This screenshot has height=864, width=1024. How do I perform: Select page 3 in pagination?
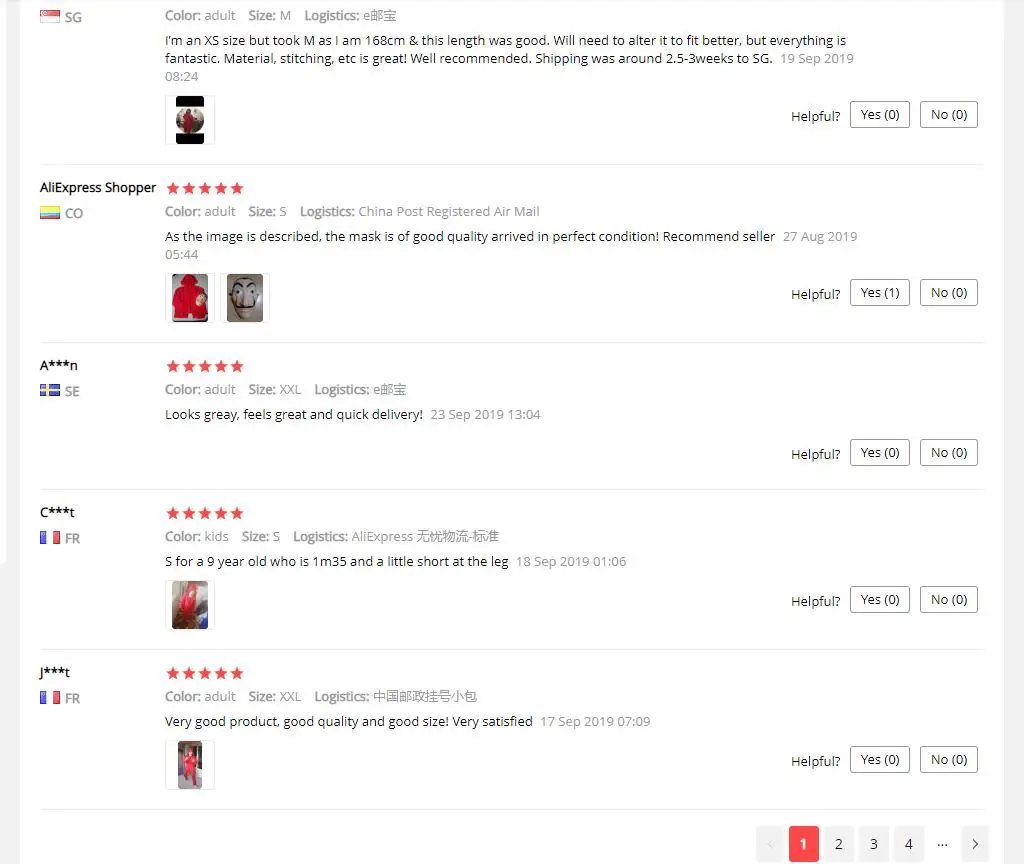pyautogui.click(x=873, y=844)
